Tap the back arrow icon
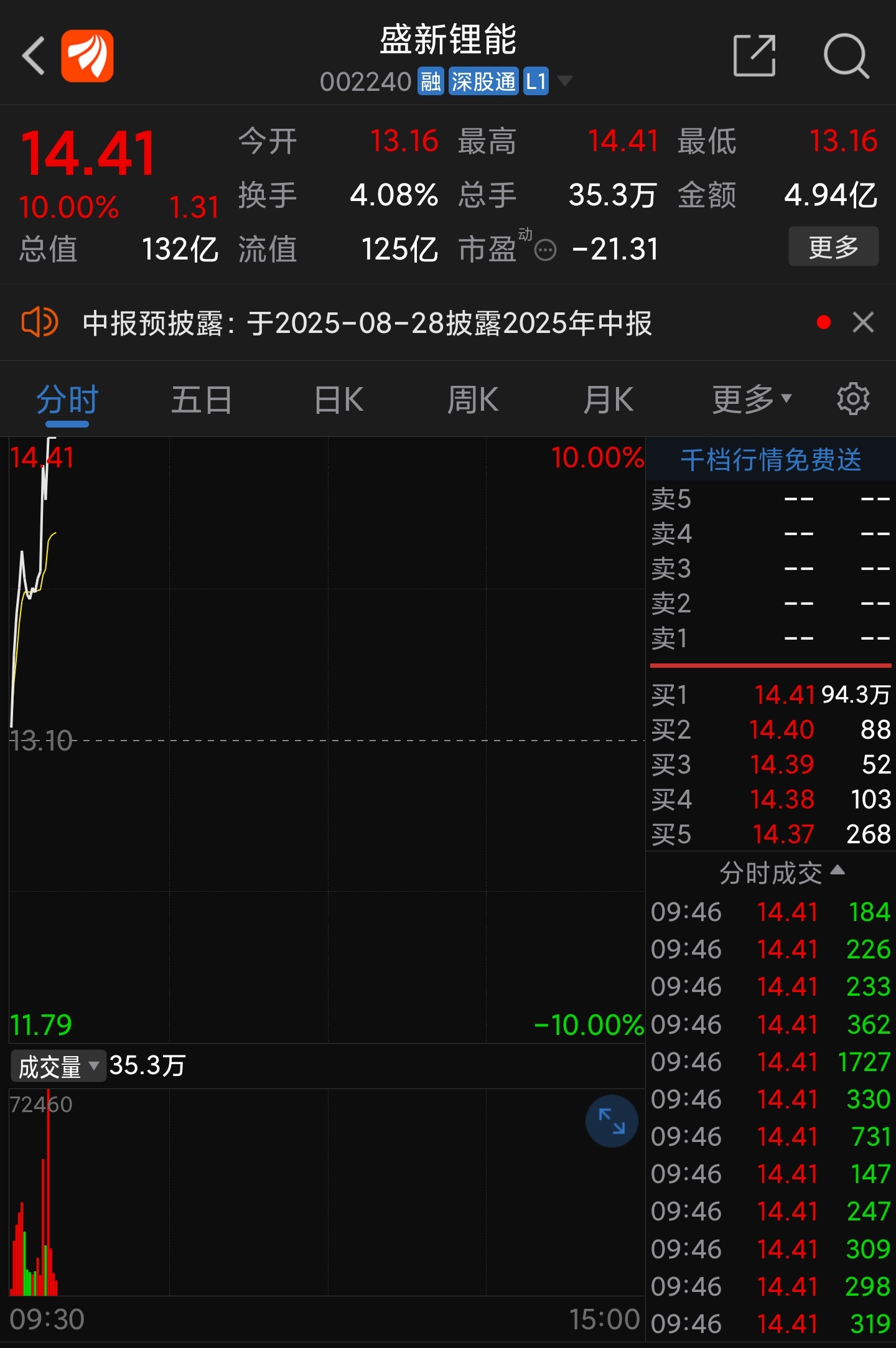 pyautogui.click(x=34, y=56)
